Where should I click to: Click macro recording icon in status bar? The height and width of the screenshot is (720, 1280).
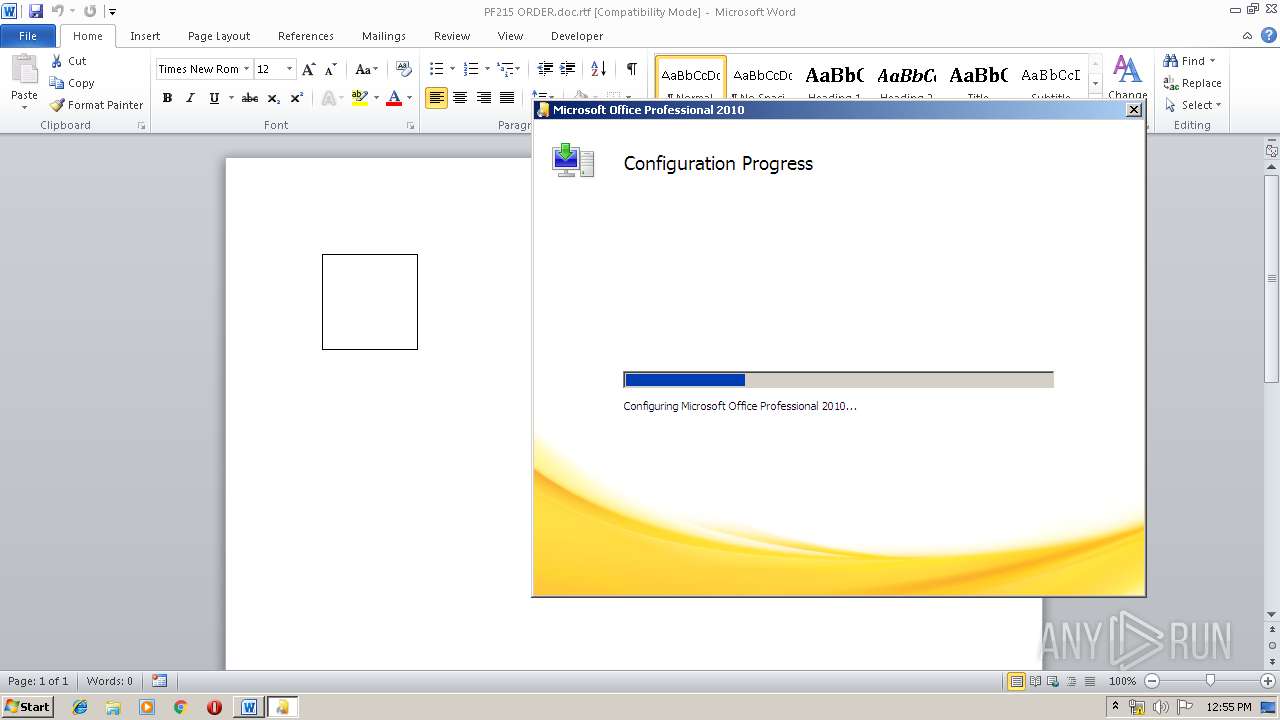[x=160, y=681]
